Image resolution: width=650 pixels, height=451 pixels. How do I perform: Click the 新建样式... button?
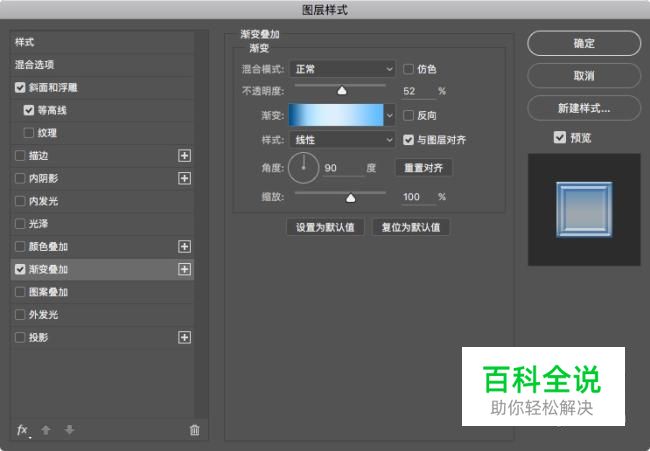584,108
